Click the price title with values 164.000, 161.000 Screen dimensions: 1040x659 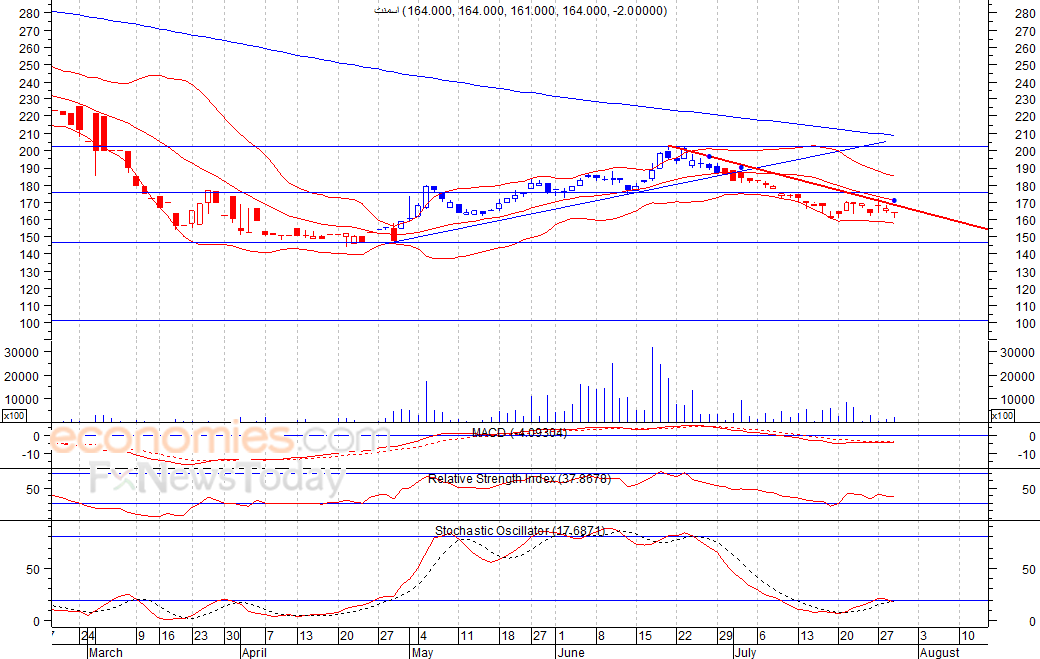521,11
